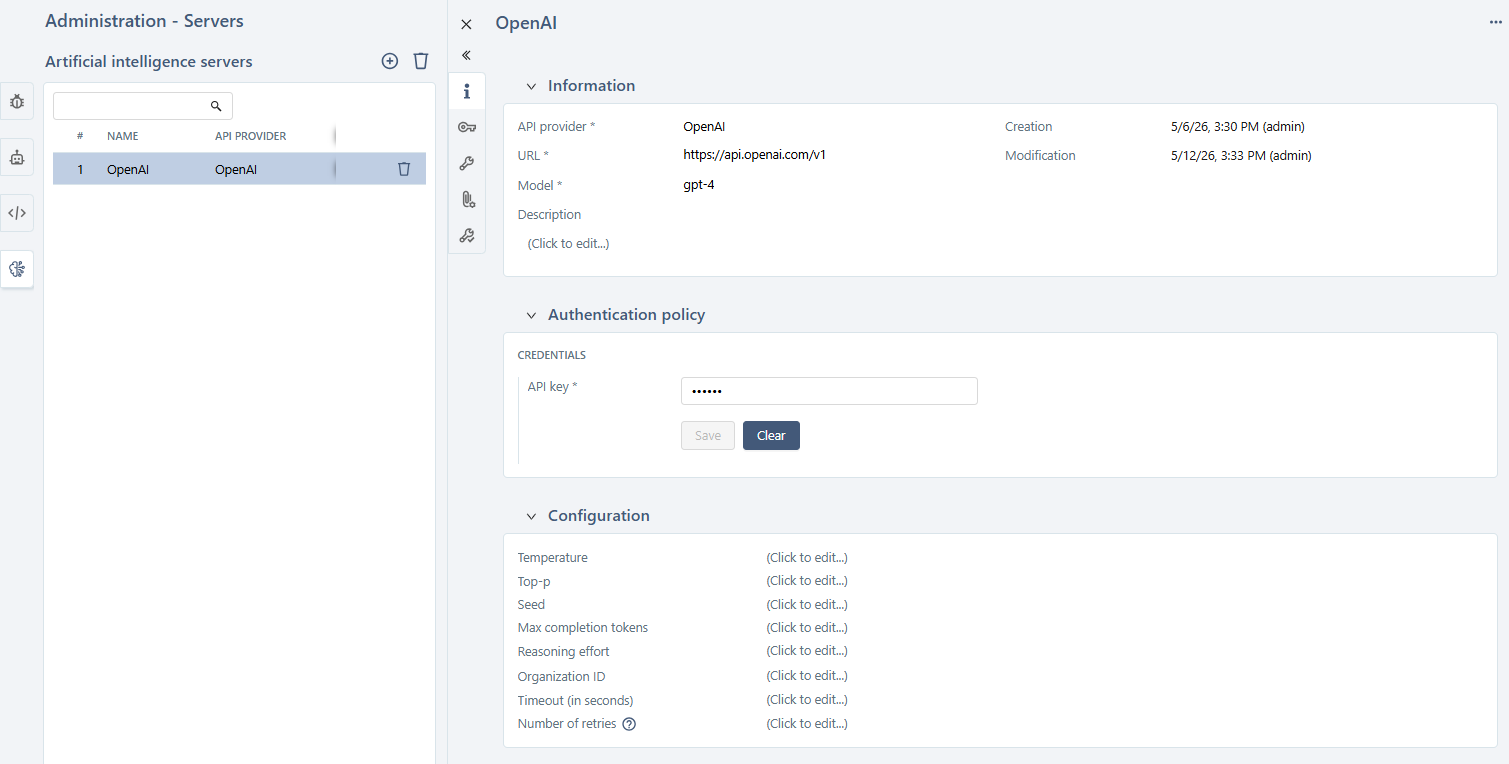Edit the Number of retries value
Viewport: 1509px width, 764px height.
(807, 724)
